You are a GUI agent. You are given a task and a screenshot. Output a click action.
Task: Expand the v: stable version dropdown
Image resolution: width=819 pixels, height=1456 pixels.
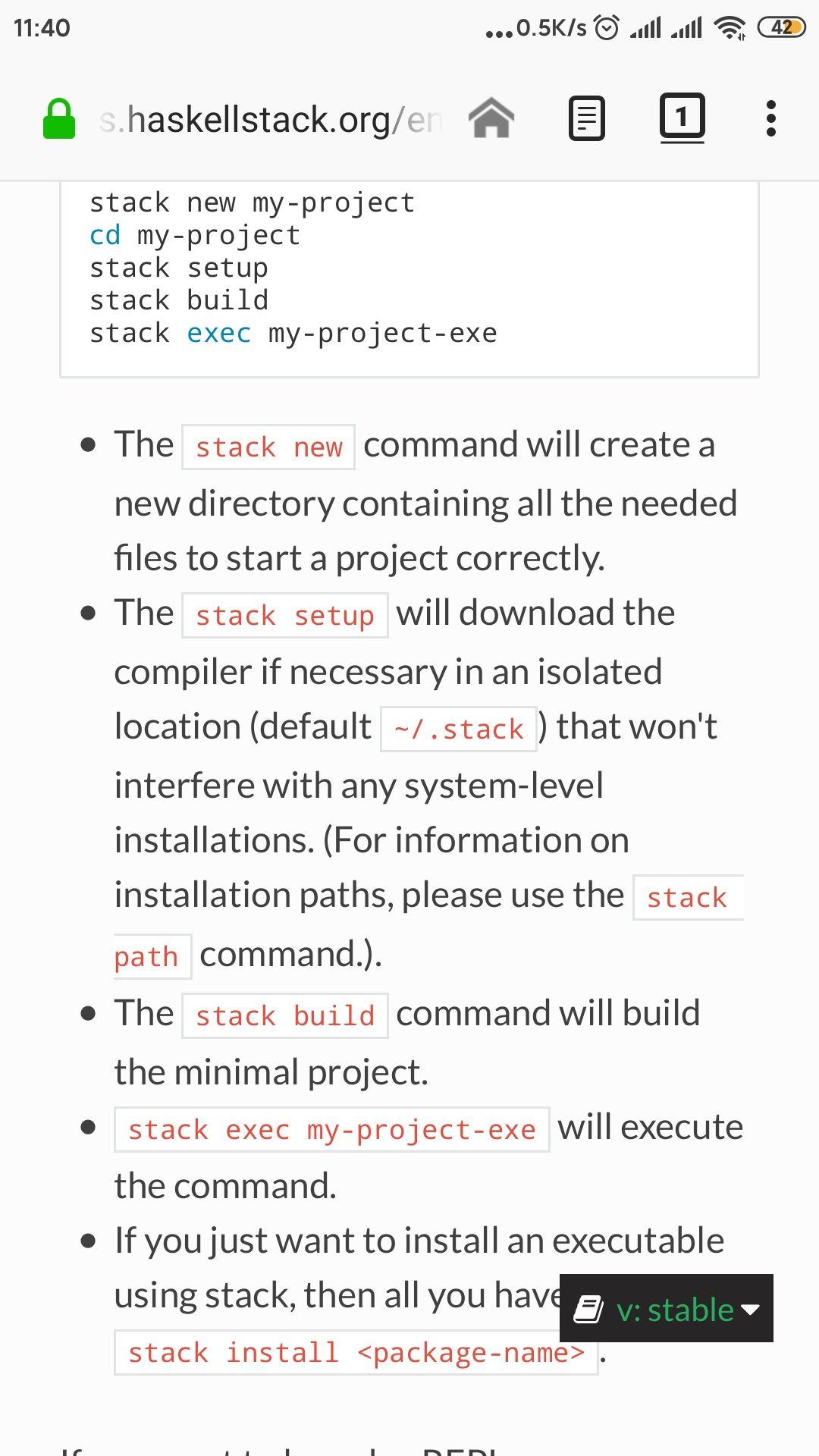tap(667, 1308)
